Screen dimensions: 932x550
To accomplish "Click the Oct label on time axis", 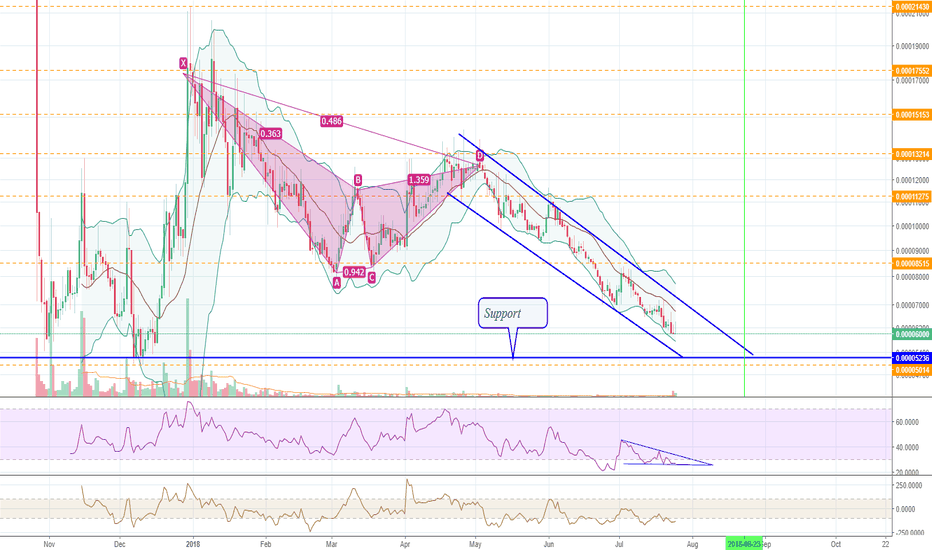I will 836,543.
